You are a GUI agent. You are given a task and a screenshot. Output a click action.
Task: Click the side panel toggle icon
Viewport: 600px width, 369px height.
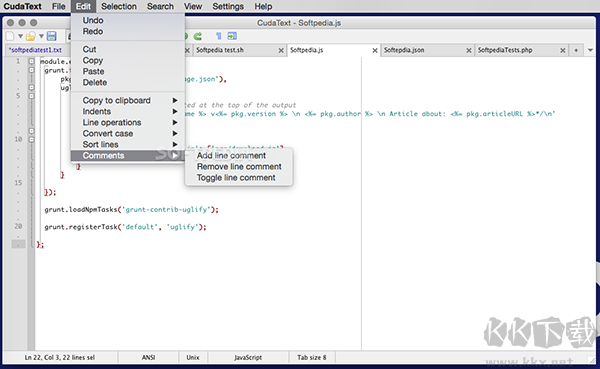(232, 36)
